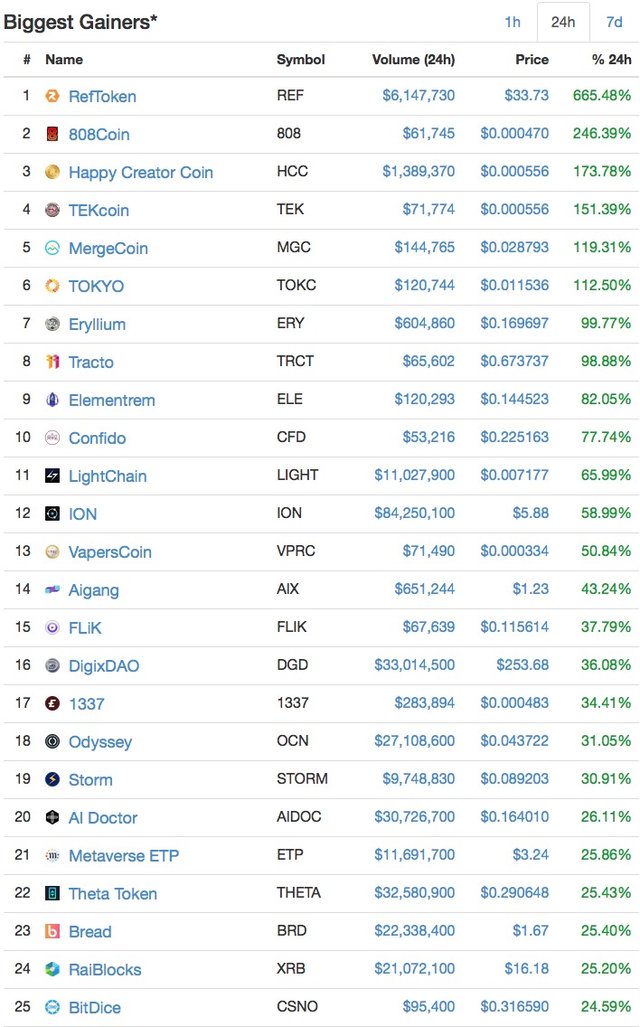Click the Theta Token icon

[53, 894]
